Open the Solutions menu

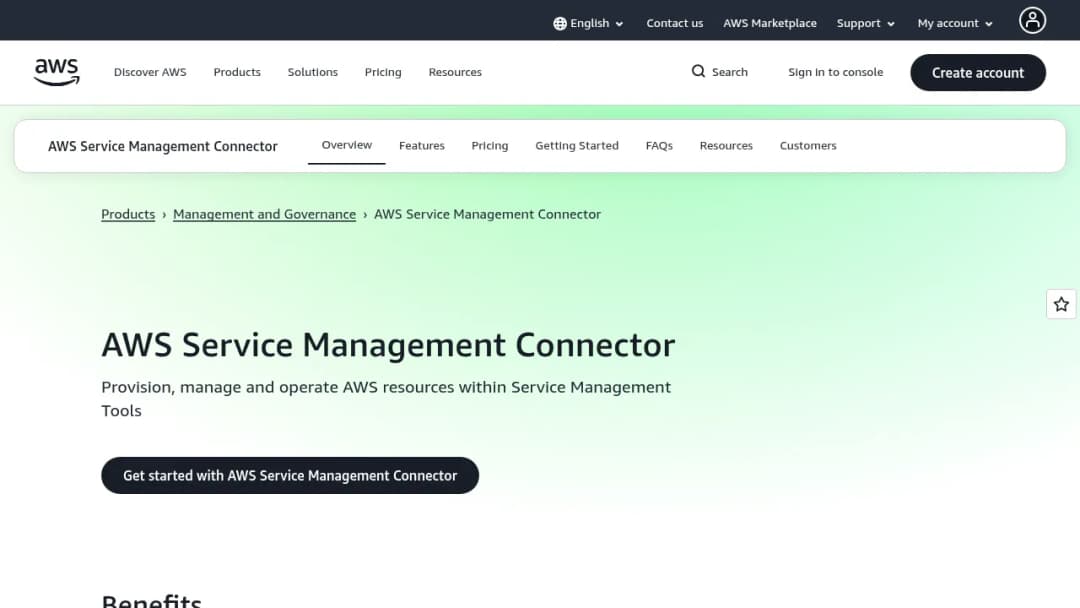(313, 72)
